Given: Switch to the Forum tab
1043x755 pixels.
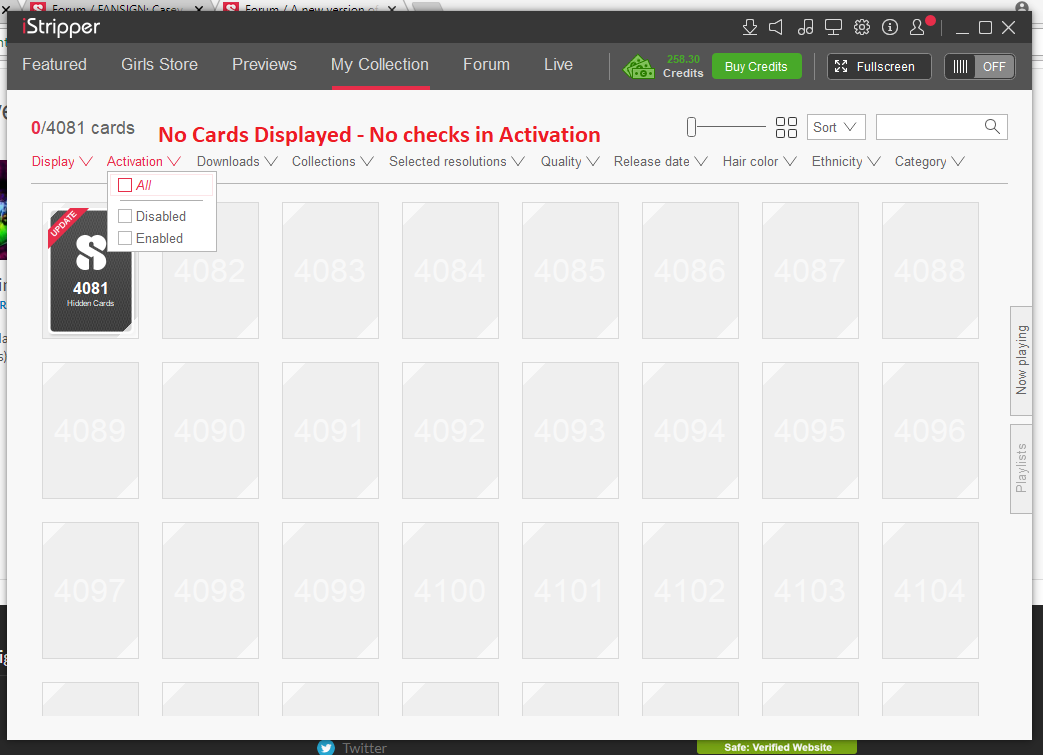Looking at the screenshot, I should (486, 65).
